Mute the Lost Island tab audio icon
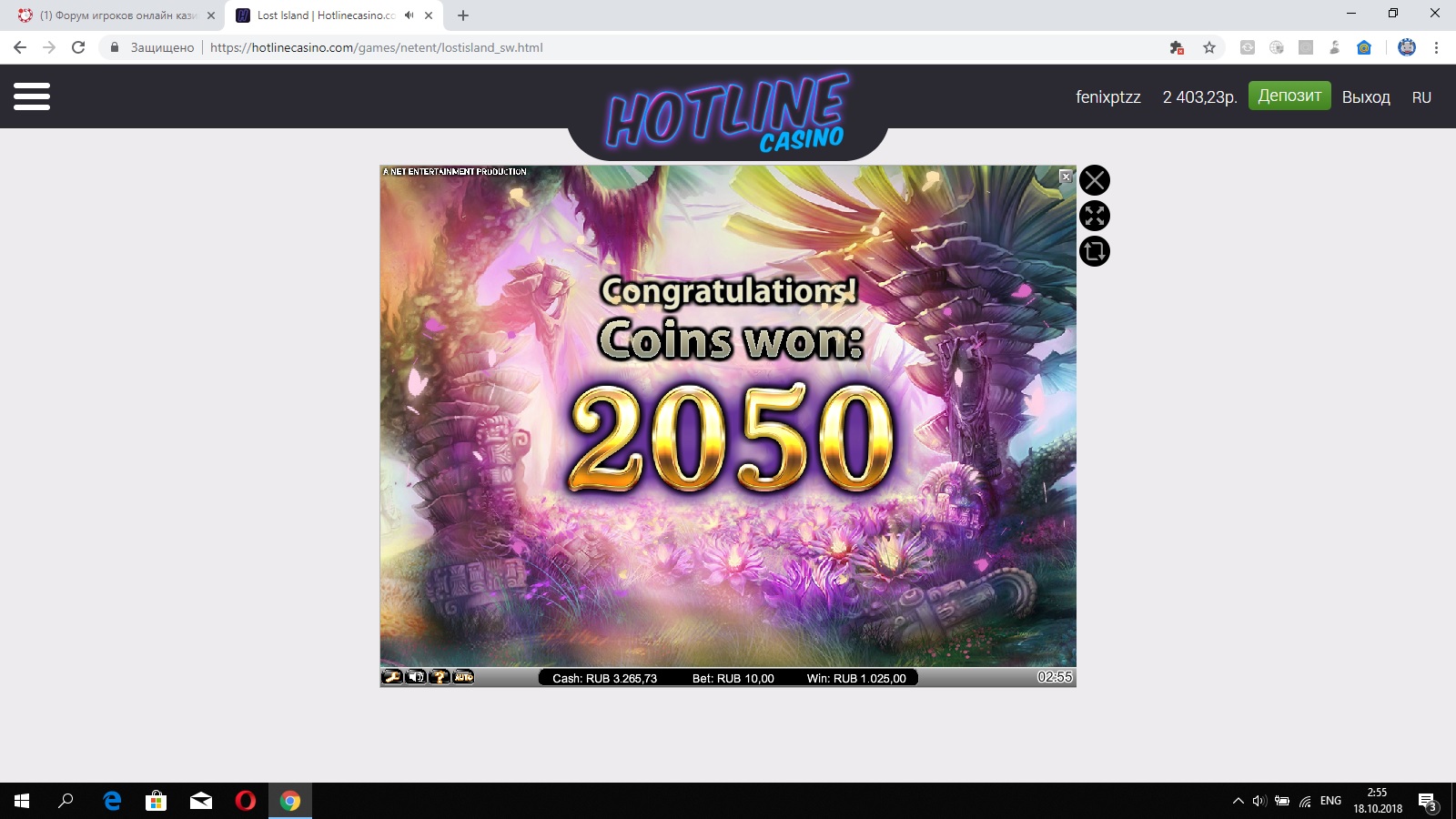The height and width of the screenshot is (819, 1456). tap(409, 15)
